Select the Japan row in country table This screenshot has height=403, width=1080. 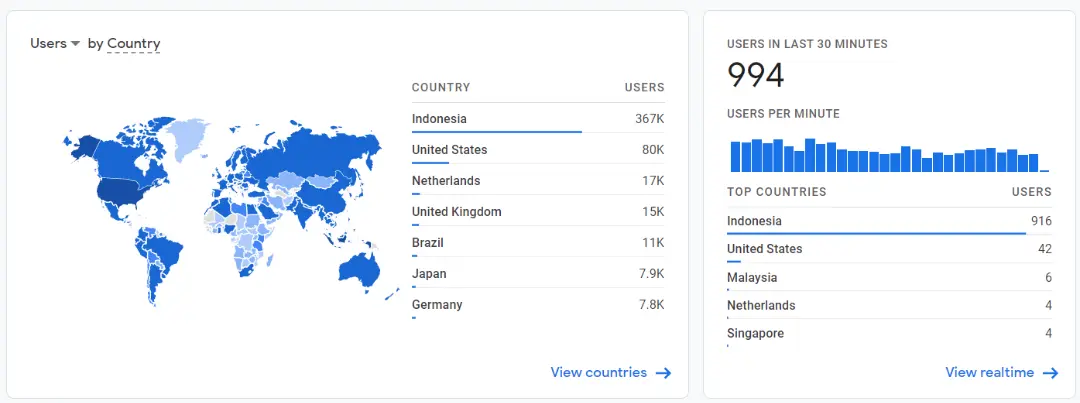(x=538, y=274)
